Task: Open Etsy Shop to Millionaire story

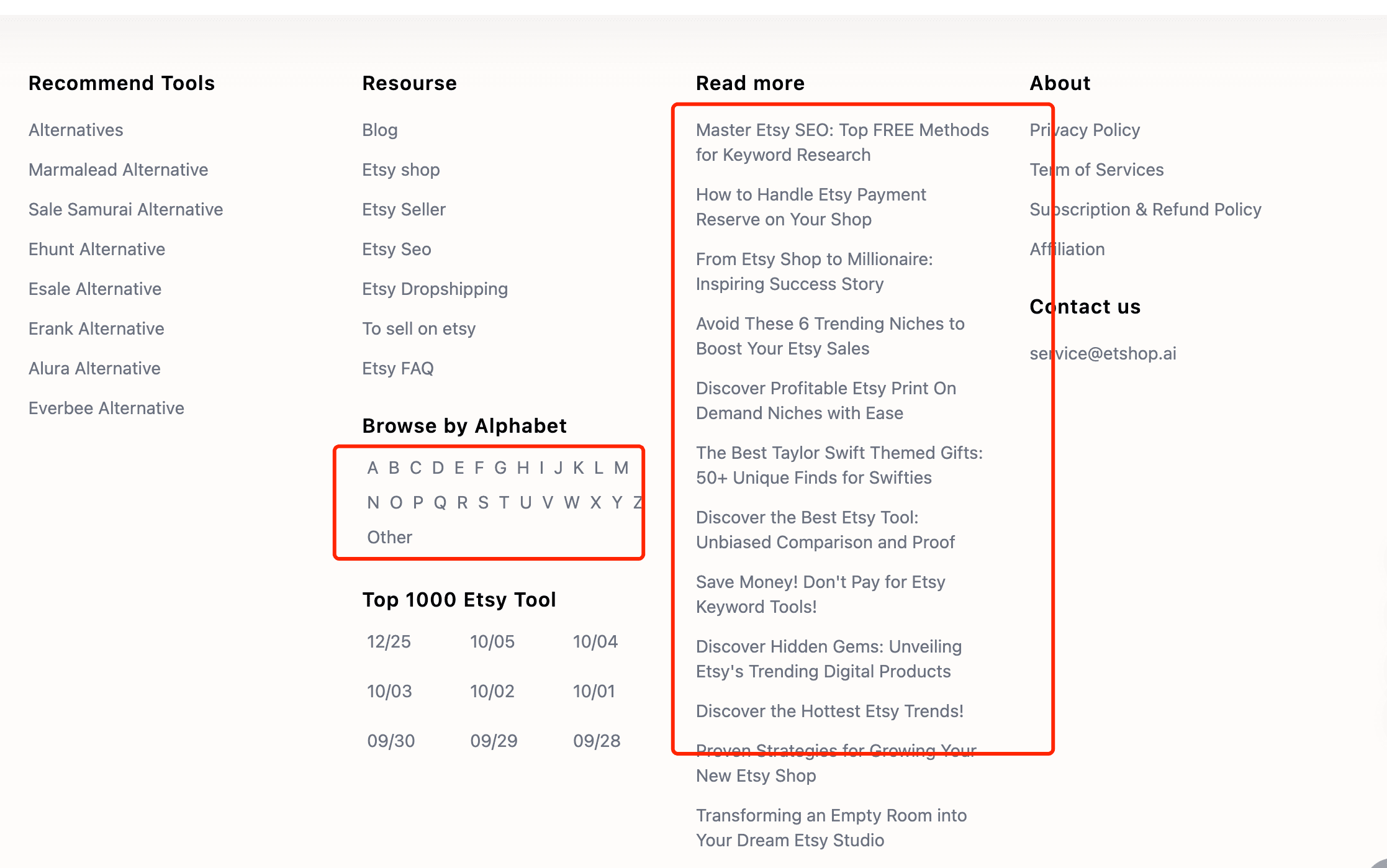Action: coord(815,271)
